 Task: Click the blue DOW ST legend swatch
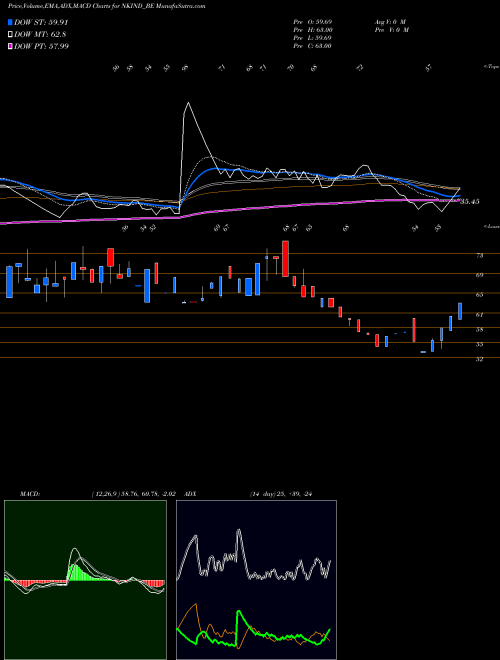[x=11, y=22]
